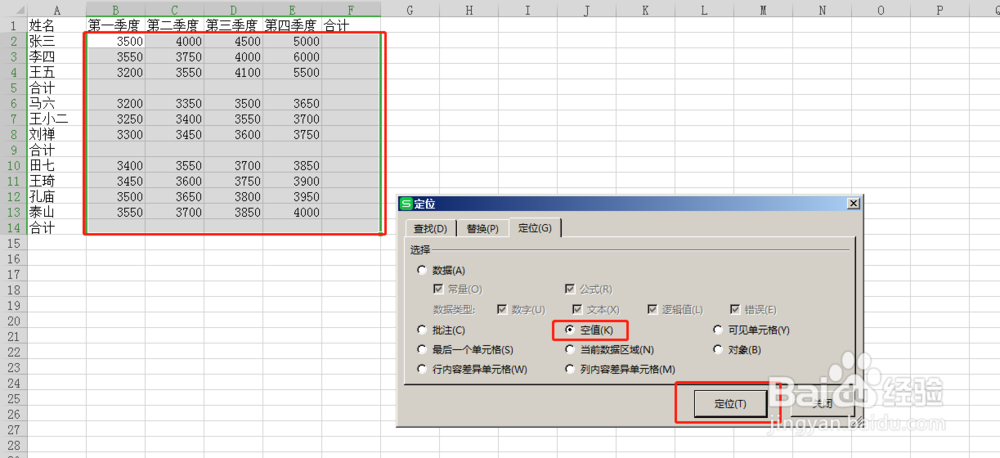
Task: Select column P header
Action: [939, 9]
